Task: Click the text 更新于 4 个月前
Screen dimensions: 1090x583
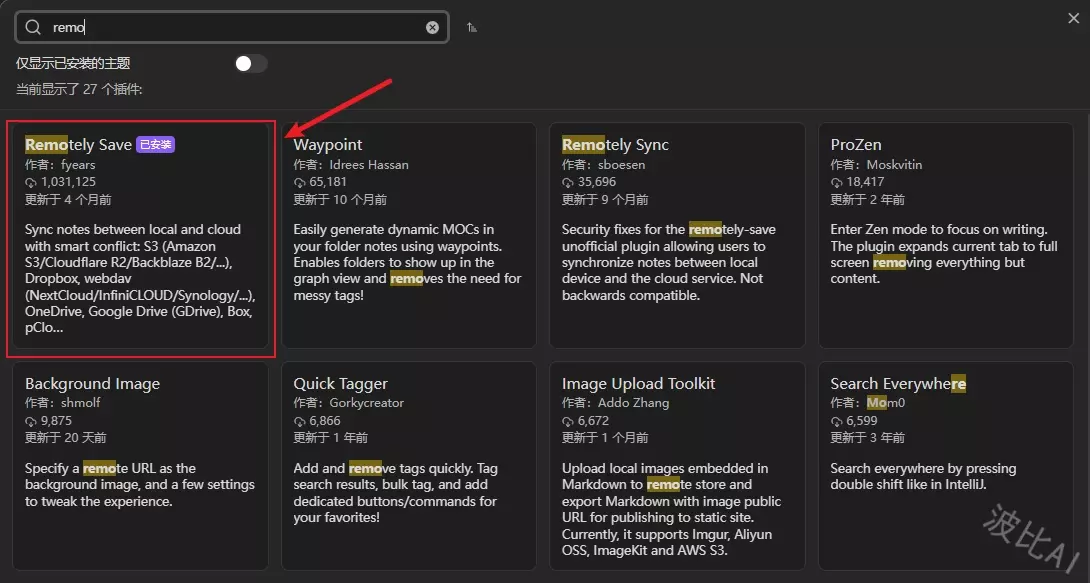Action: 68,200
